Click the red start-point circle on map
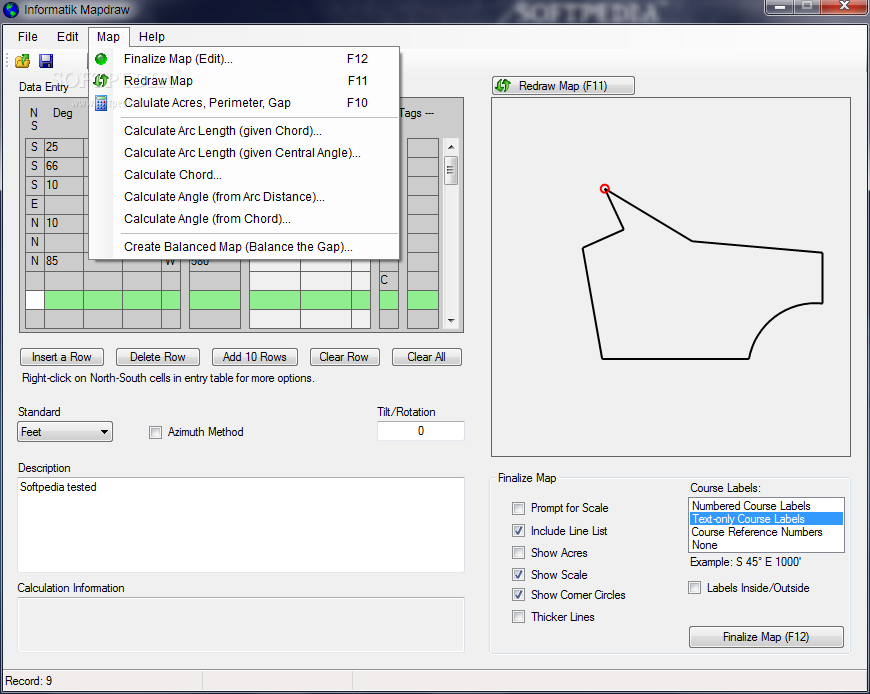870x694 pixels. point(605,189)
